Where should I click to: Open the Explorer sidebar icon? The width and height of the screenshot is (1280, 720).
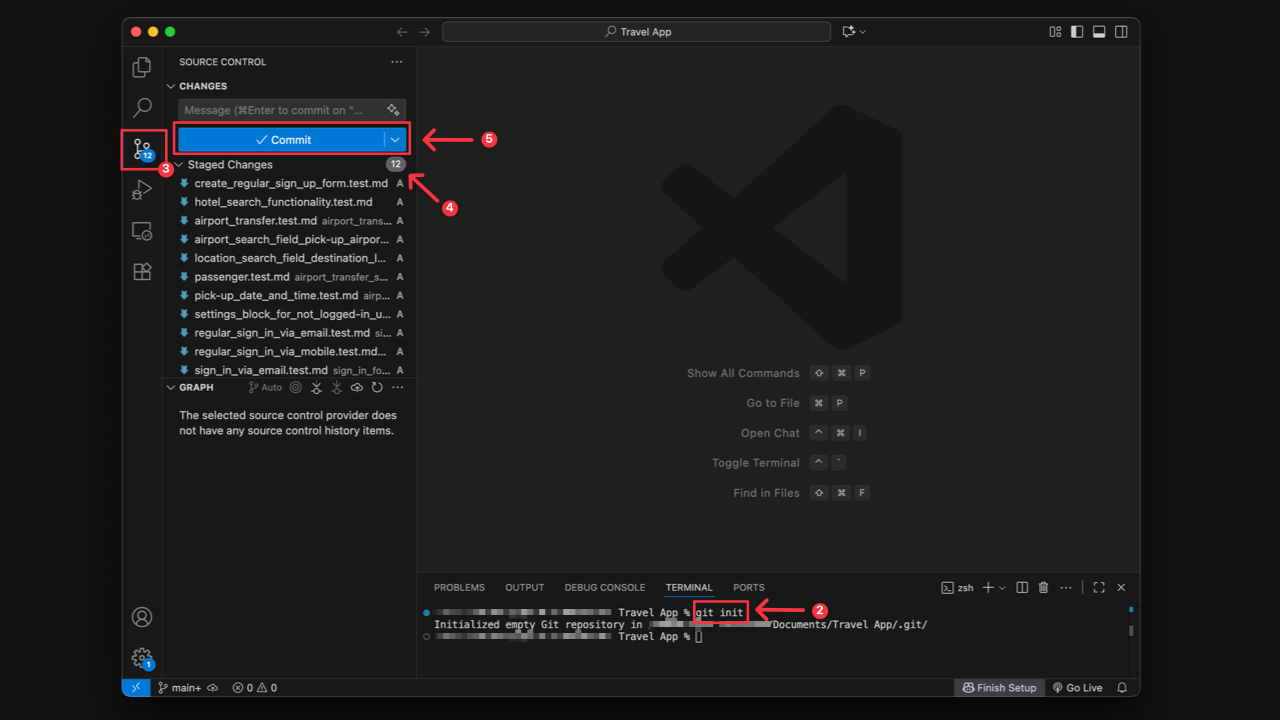tap(141, 66)
